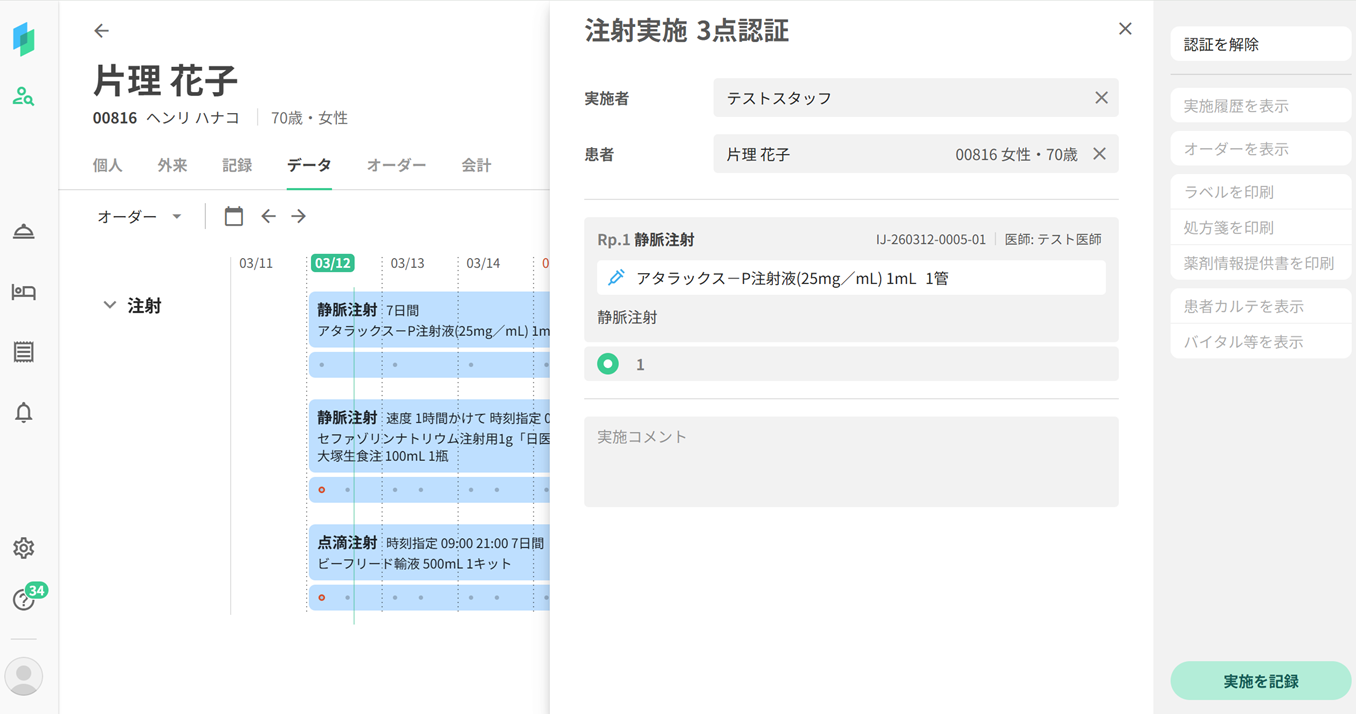Viewport: 1356px width, 714px height.
Task: Open the outpatient reception bell-tray icon
Action: coord(23,232)
